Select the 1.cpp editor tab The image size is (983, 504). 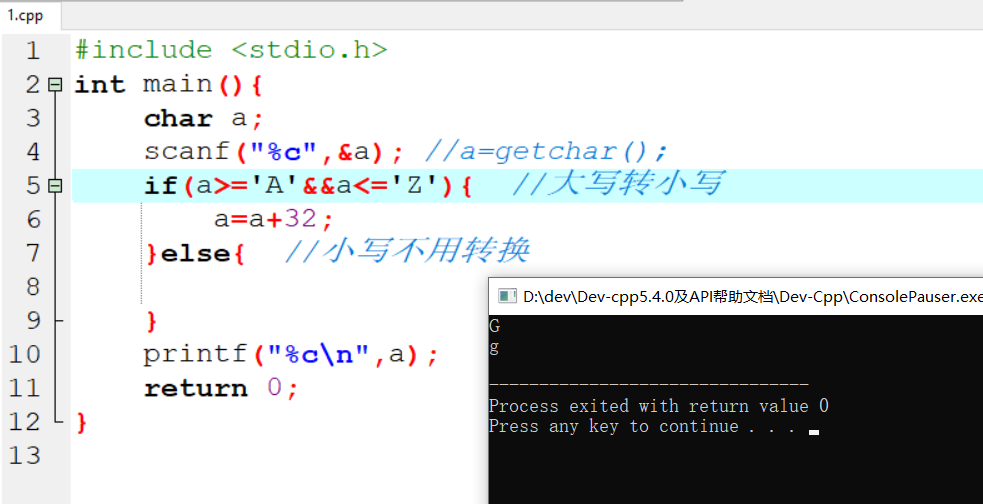point(27,16)
